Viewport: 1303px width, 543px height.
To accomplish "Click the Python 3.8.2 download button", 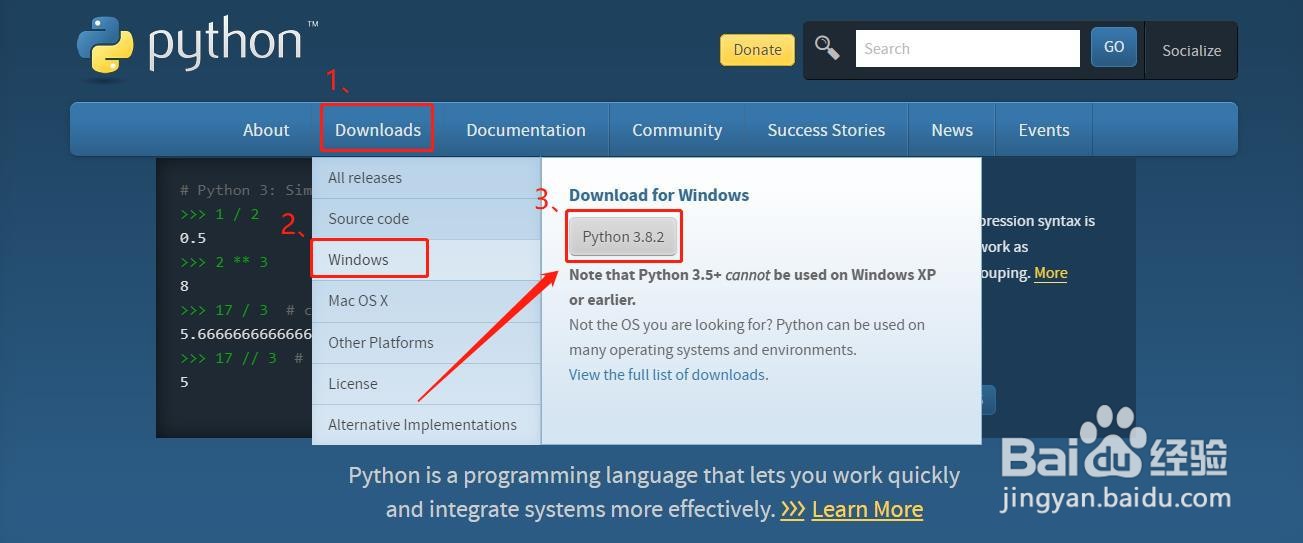I will pyautogui.click(x=623, y=237).
